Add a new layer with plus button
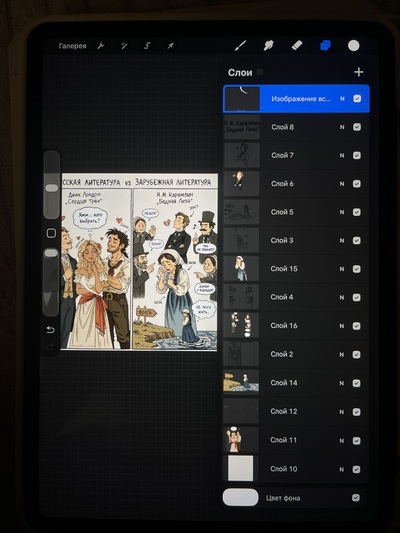 pyautogui.click(x=359, y=72)
